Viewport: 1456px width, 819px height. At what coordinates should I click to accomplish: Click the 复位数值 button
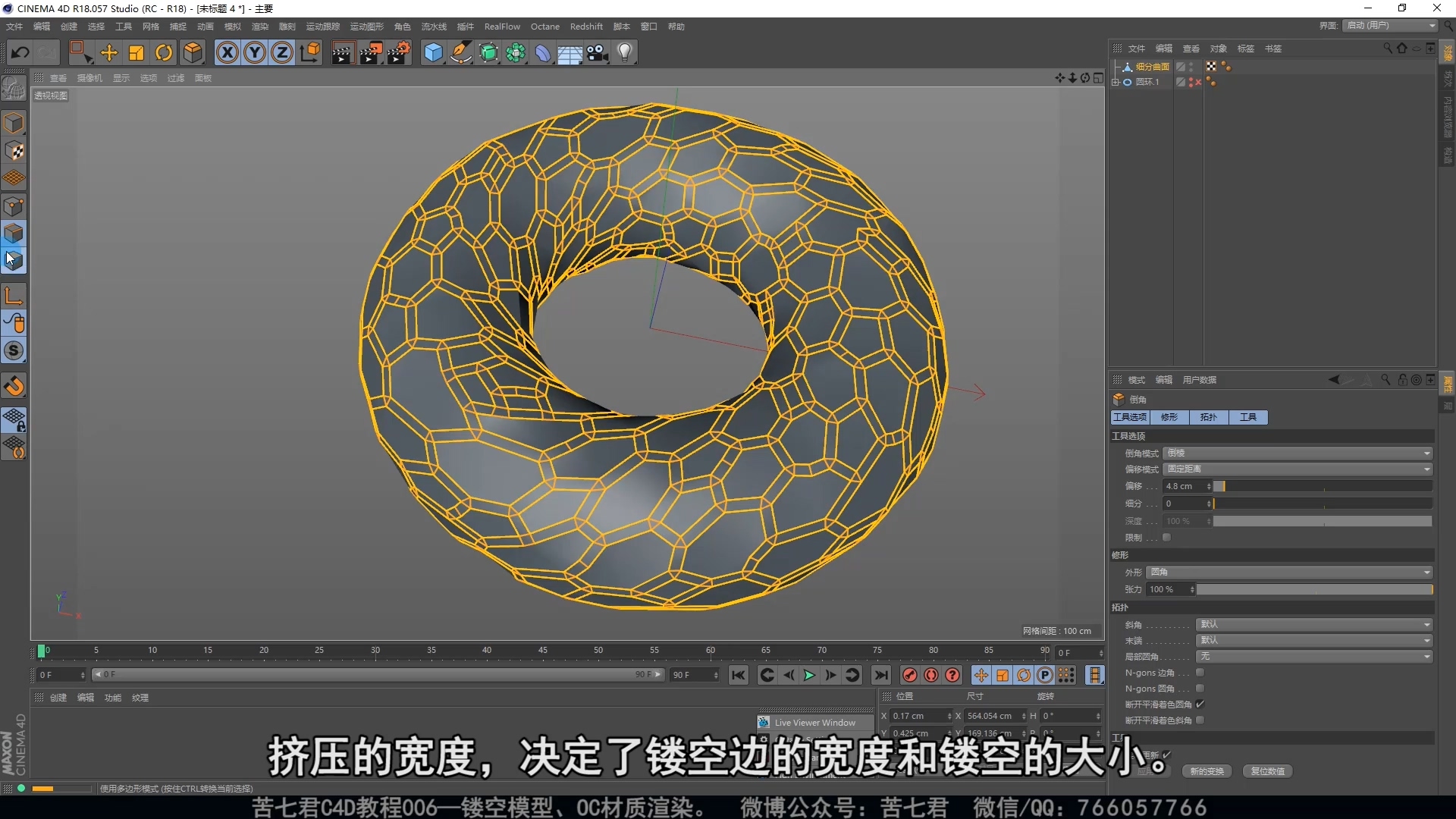1267,771
